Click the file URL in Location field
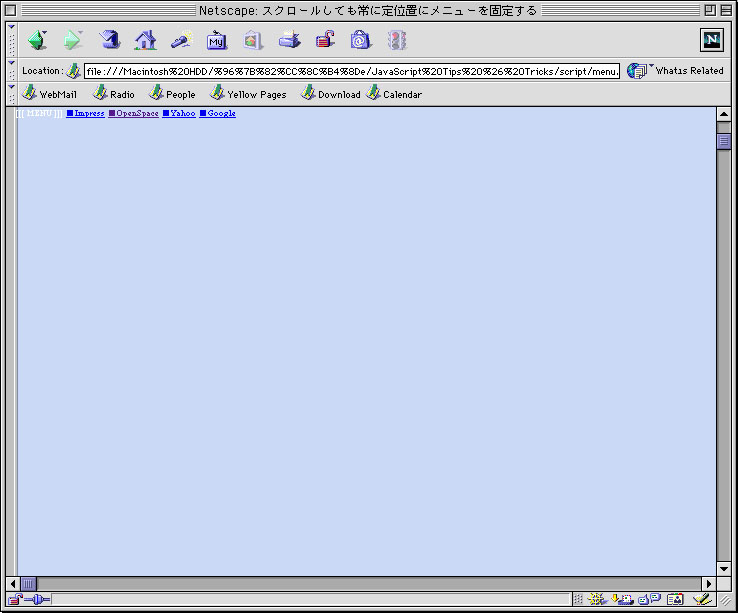Screen dimensions: 738x613 [x=352, y=72]
